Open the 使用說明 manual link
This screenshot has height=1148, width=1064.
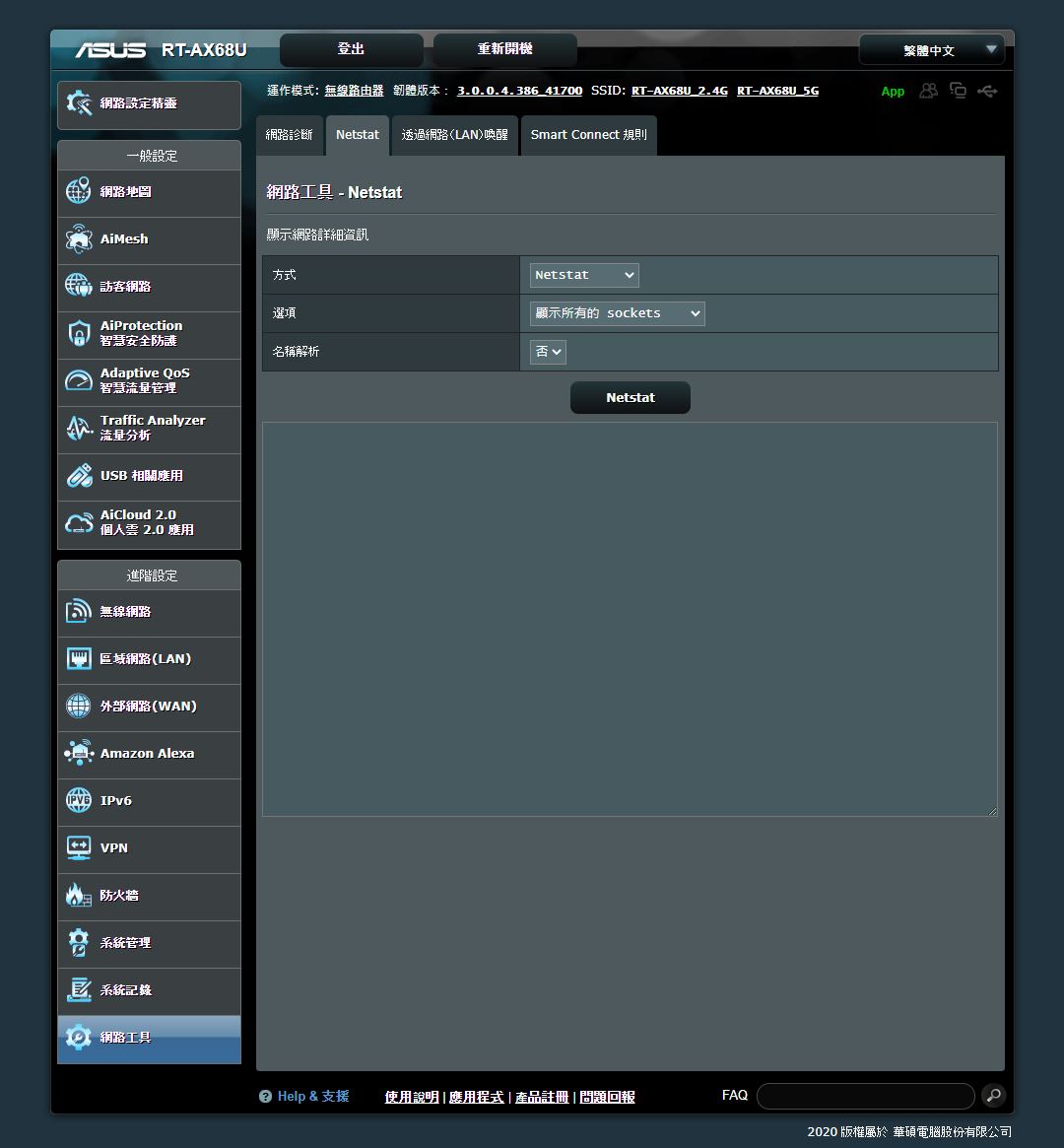pos(411,1097)
